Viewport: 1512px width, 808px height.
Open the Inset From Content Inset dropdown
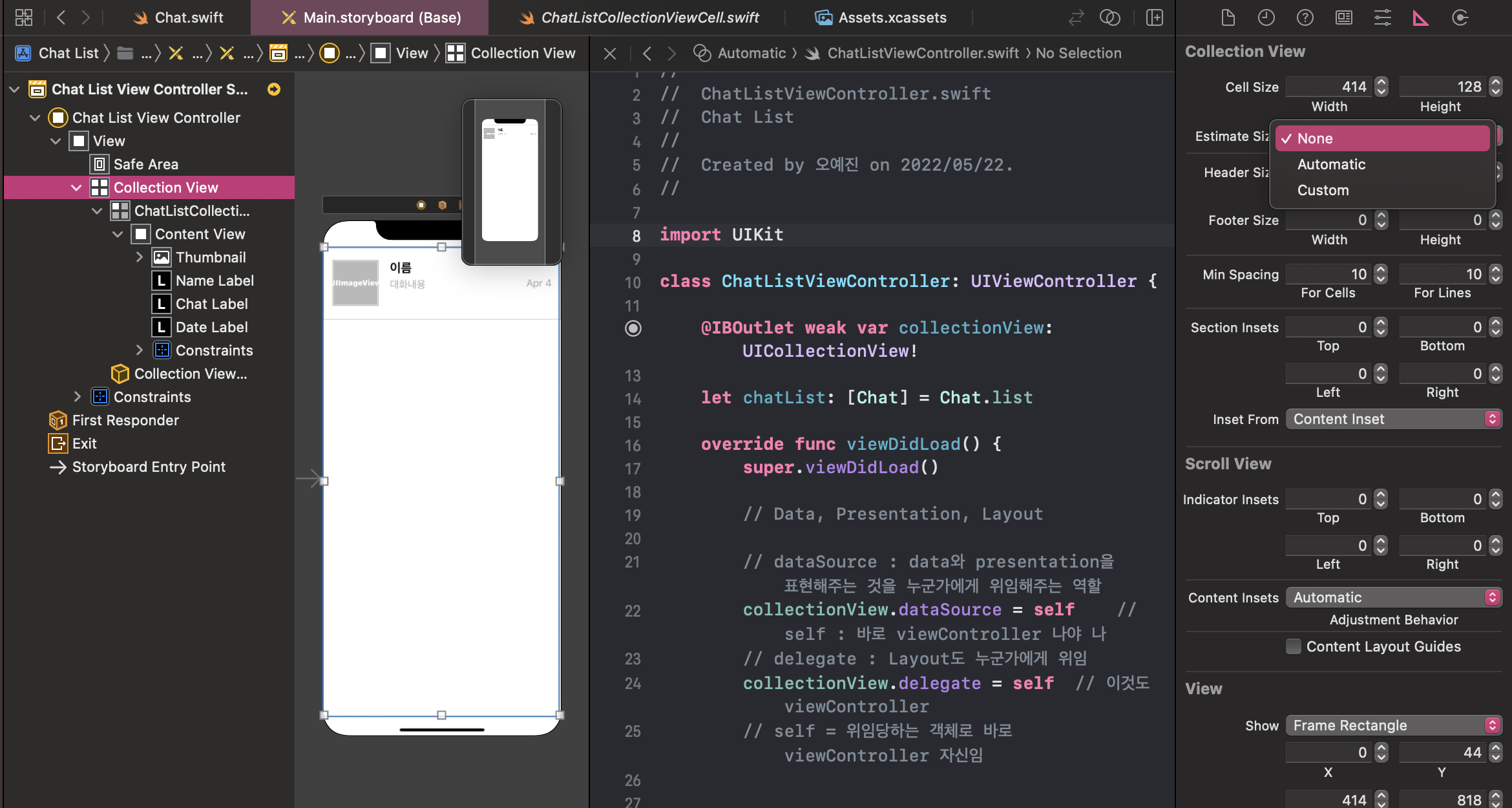pyautogui.click(x=1393, y=419)
